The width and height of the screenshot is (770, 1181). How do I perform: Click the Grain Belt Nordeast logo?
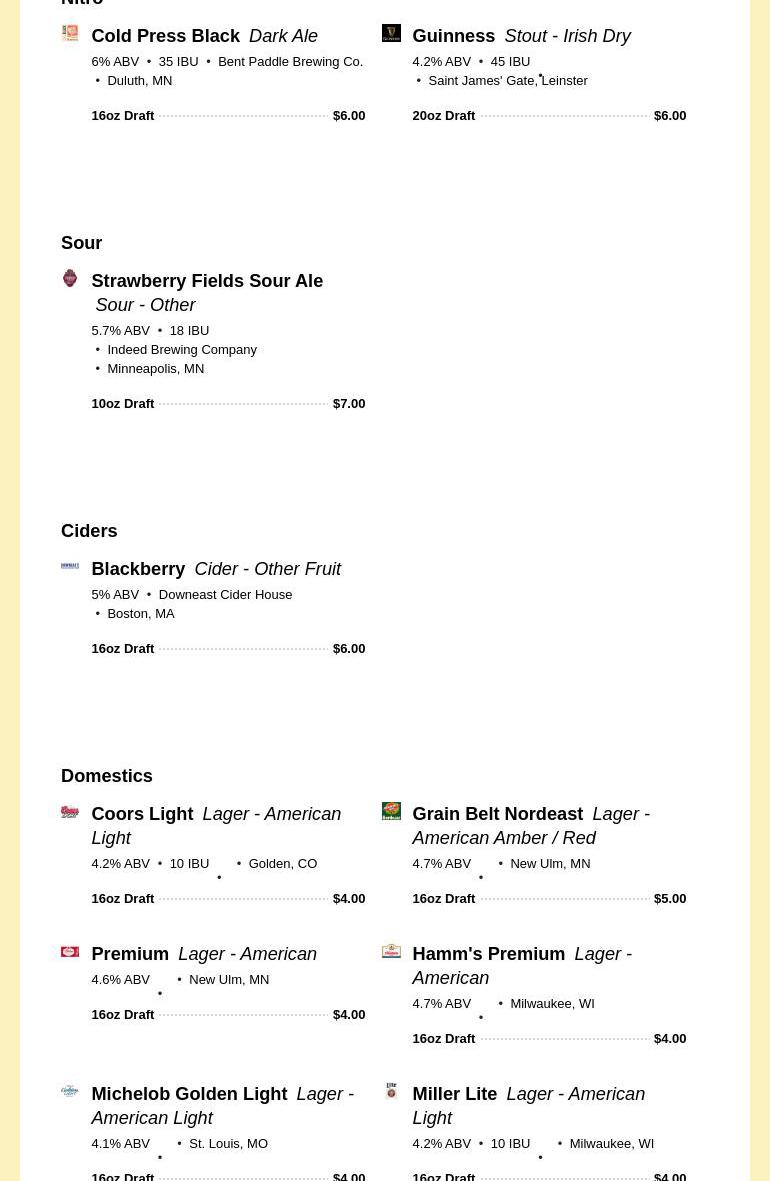pos(391,811)
